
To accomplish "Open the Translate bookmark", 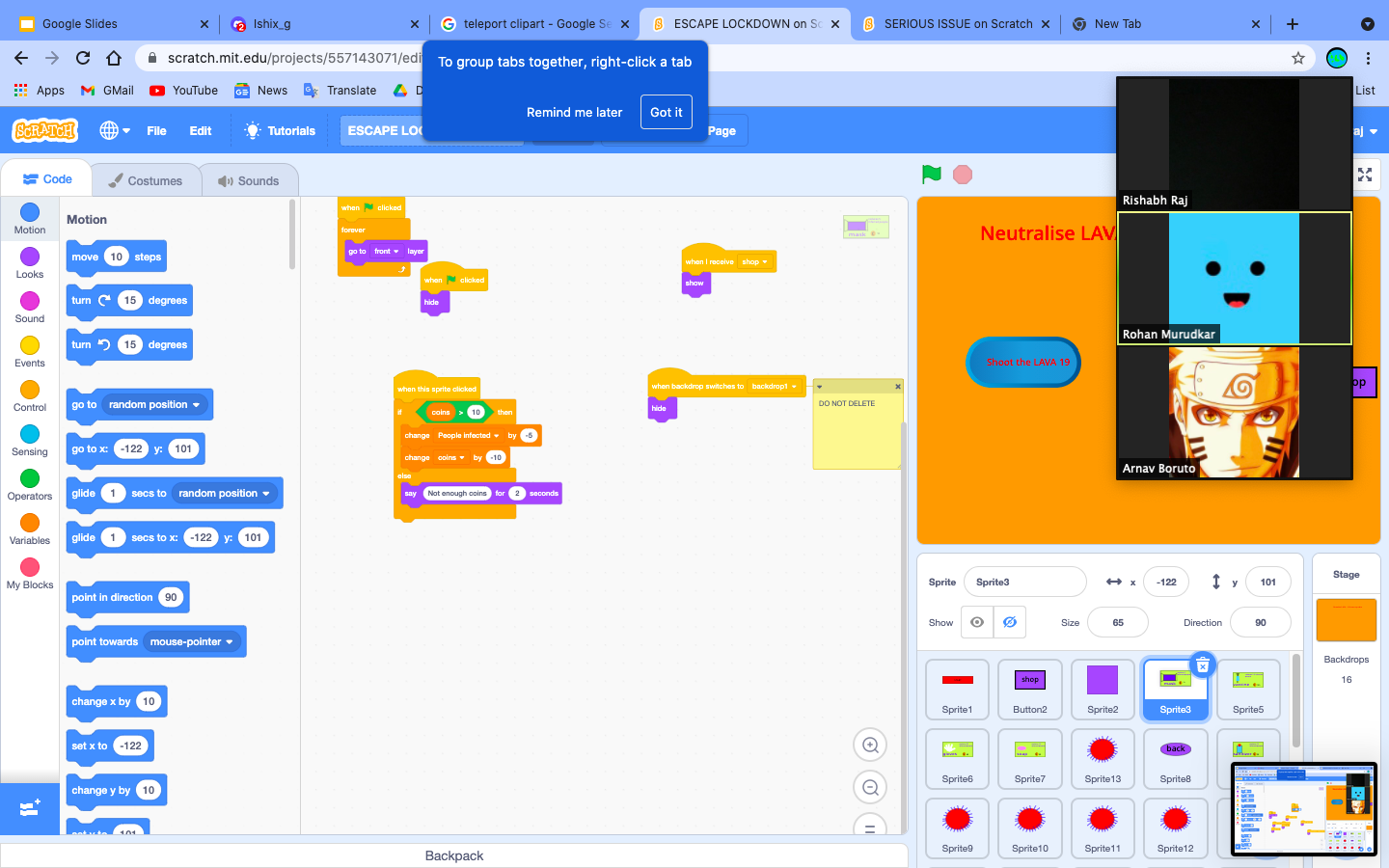I will click(x=340, y=91).
